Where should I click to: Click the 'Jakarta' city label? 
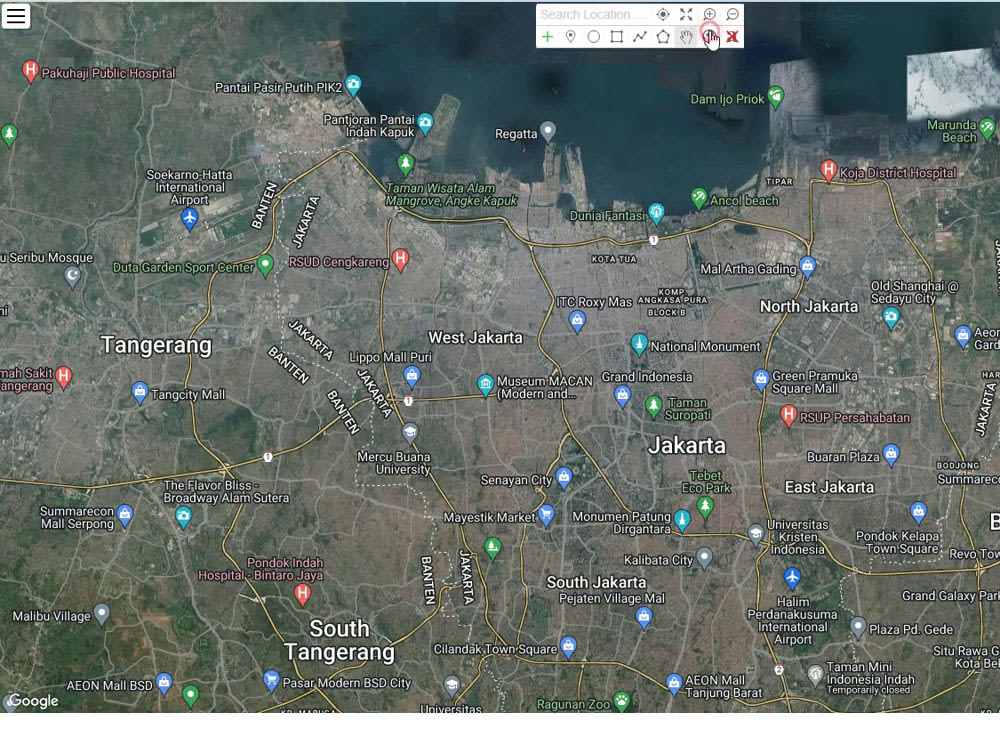tap(687, 445)
